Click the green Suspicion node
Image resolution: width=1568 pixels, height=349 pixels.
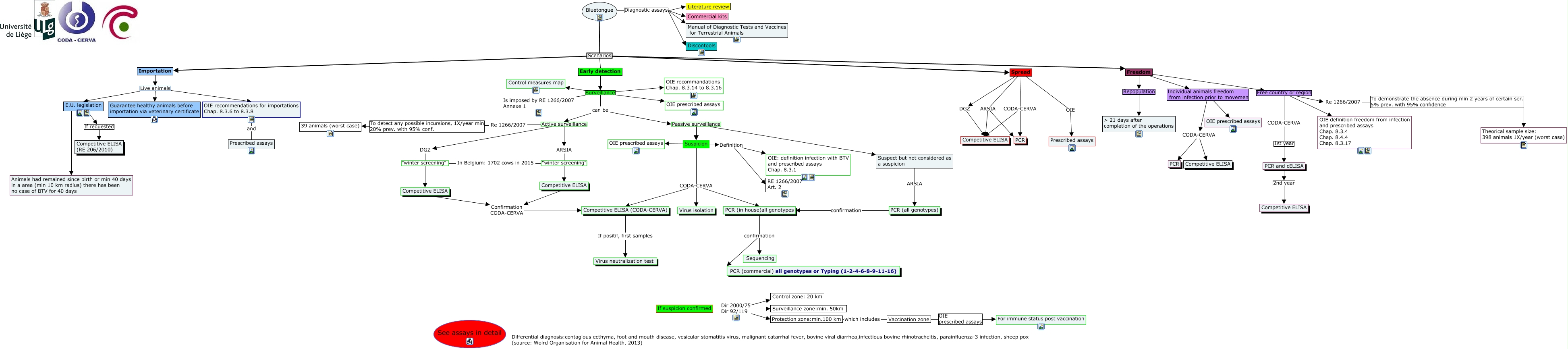[696, 144]
